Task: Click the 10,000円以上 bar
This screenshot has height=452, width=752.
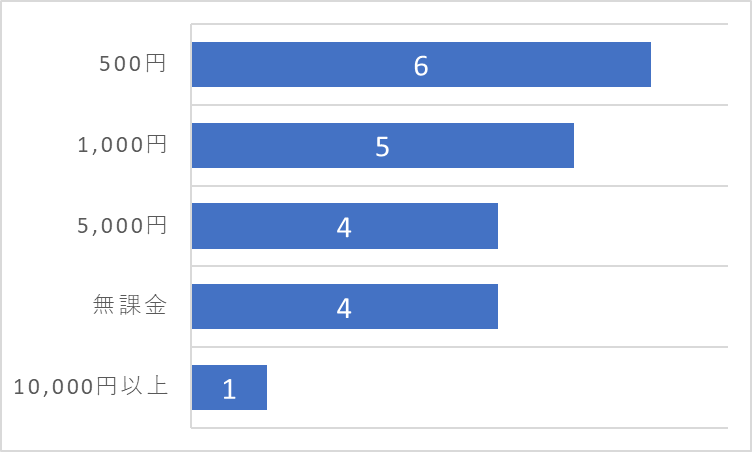Action: pyautogui.click(x=229, y=388)
